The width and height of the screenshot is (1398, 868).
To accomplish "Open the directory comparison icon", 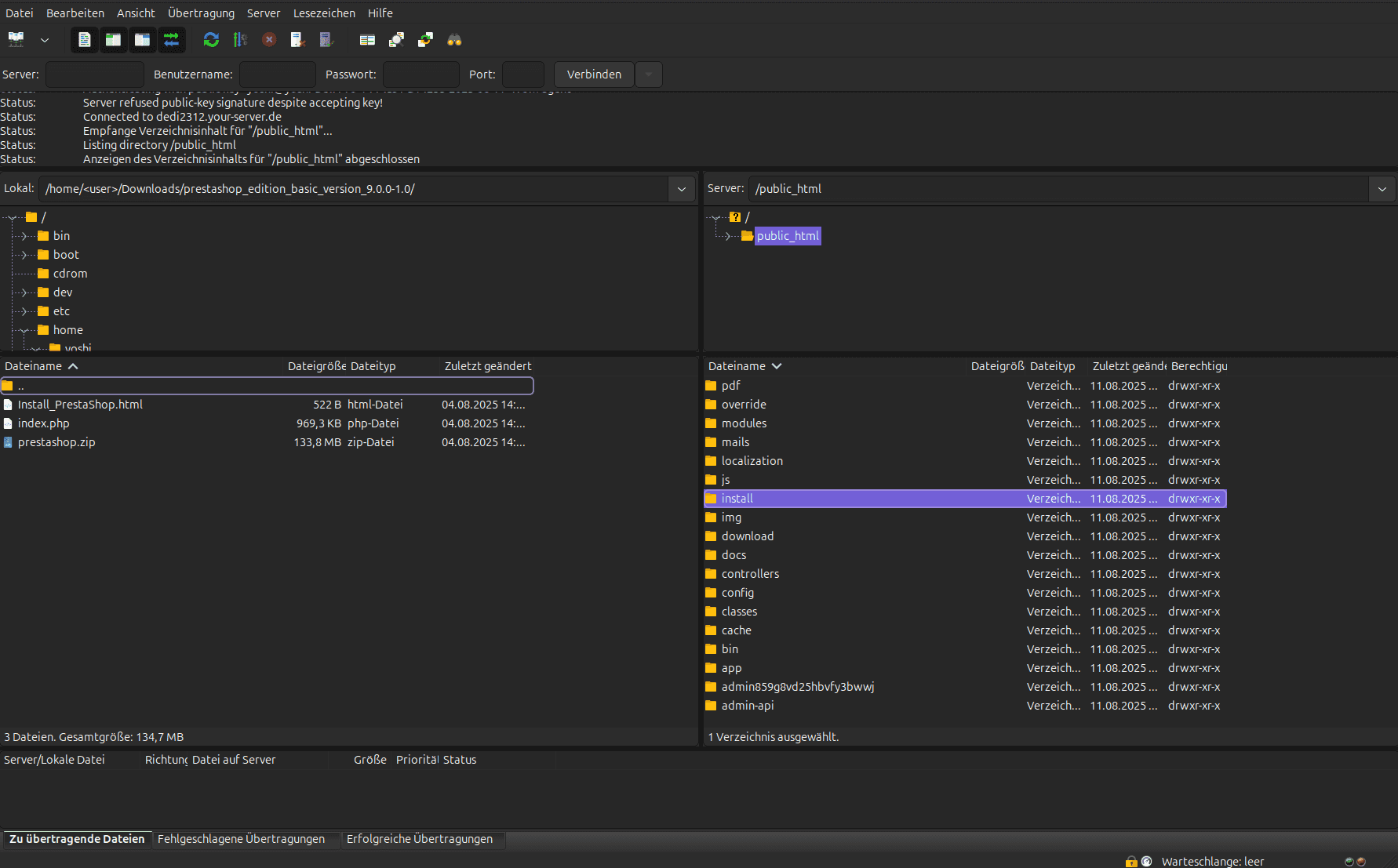I will pyautogui.click(x=396, y=40).
